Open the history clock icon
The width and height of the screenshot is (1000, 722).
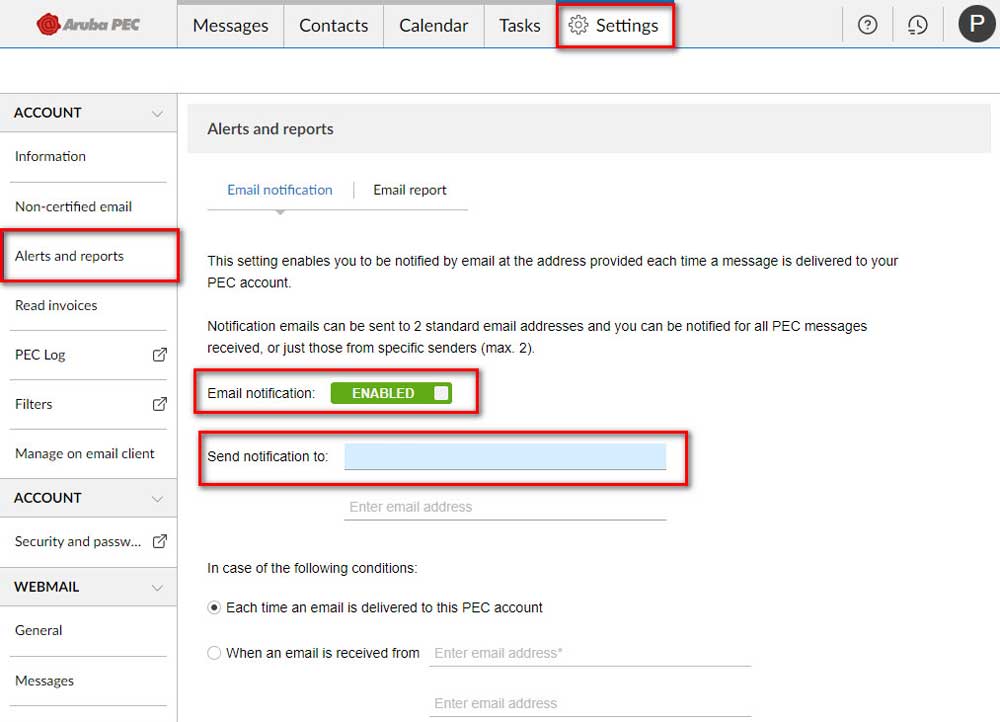click(917, 25)
